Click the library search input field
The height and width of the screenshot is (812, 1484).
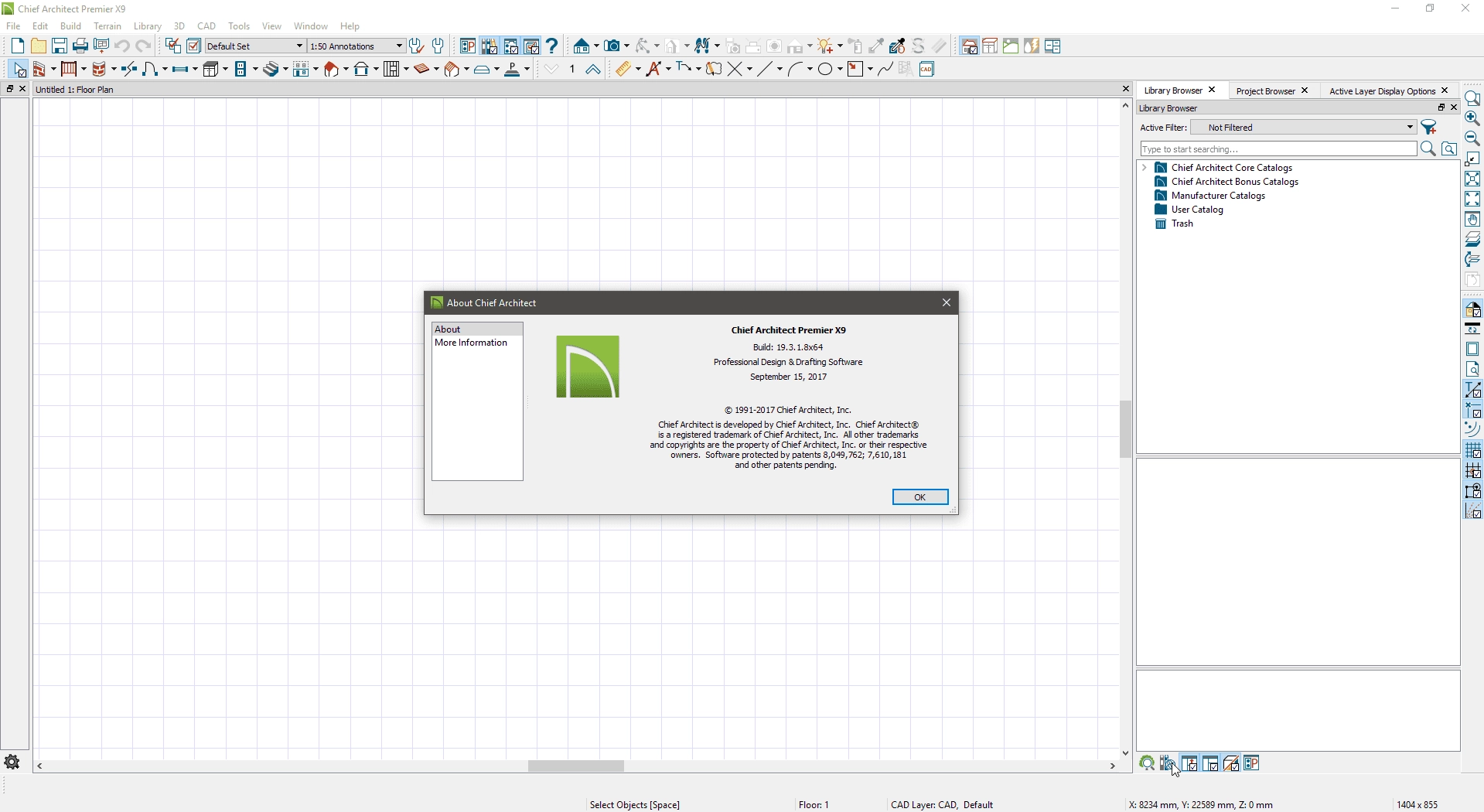coord(1278,149)
